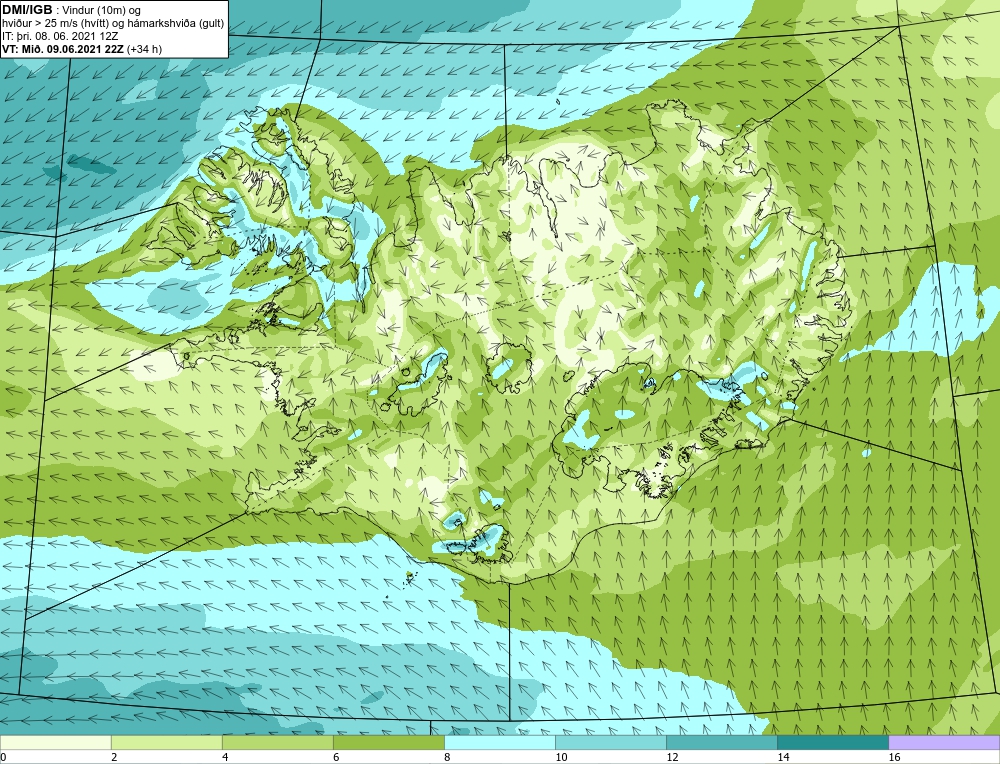
Task: Click the 'IT: þri. 08. 06. 2021 12Z' line
Action: click(x=62, y=36)
